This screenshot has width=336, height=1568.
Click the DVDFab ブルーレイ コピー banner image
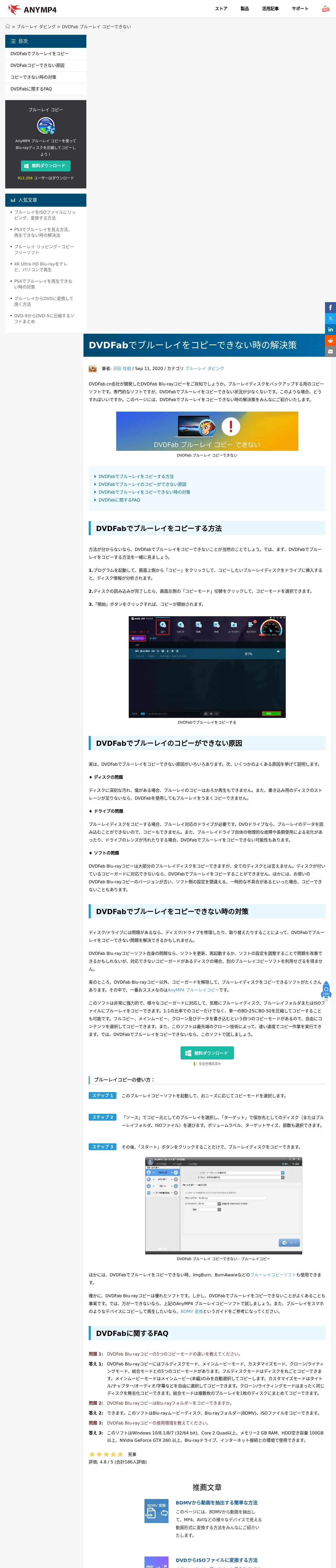tap(207, 431)
